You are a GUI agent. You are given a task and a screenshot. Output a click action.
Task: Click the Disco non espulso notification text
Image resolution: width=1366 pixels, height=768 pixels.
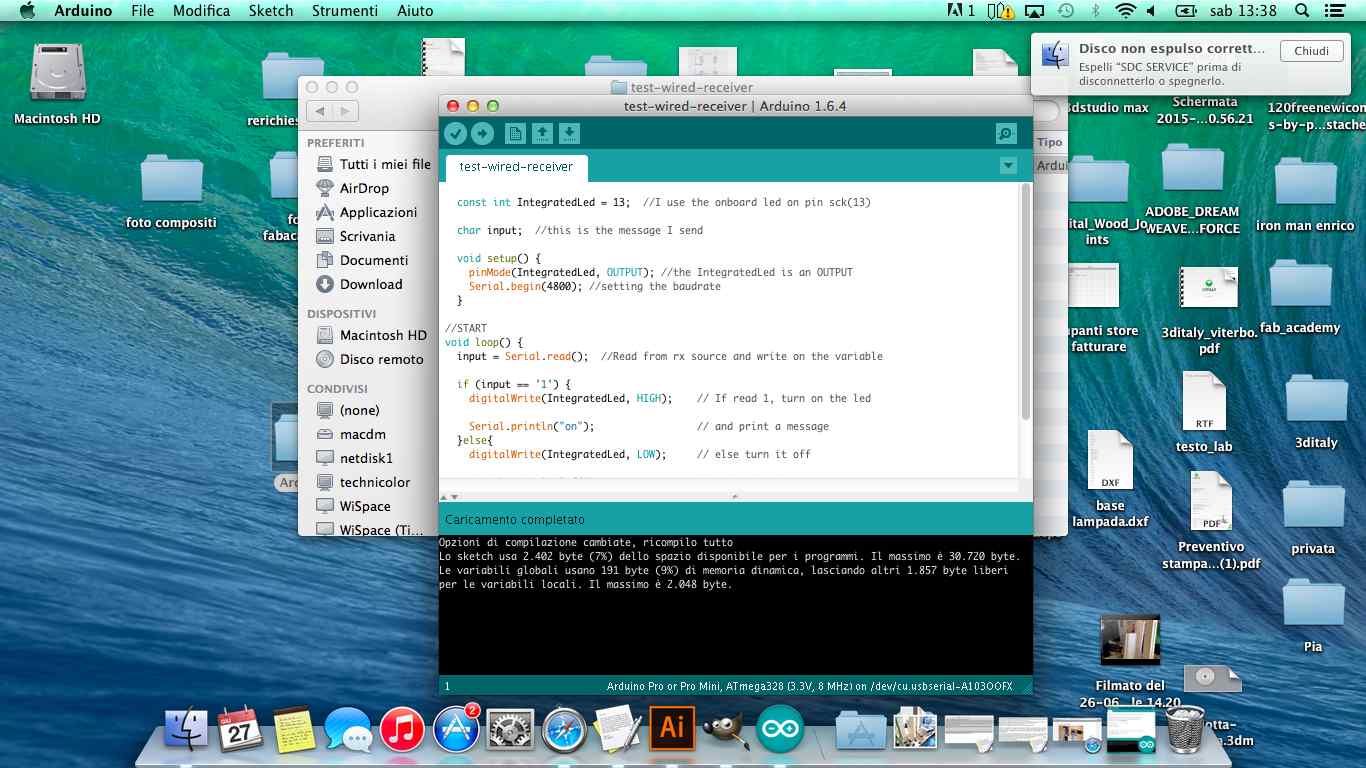click(1172, 49)
